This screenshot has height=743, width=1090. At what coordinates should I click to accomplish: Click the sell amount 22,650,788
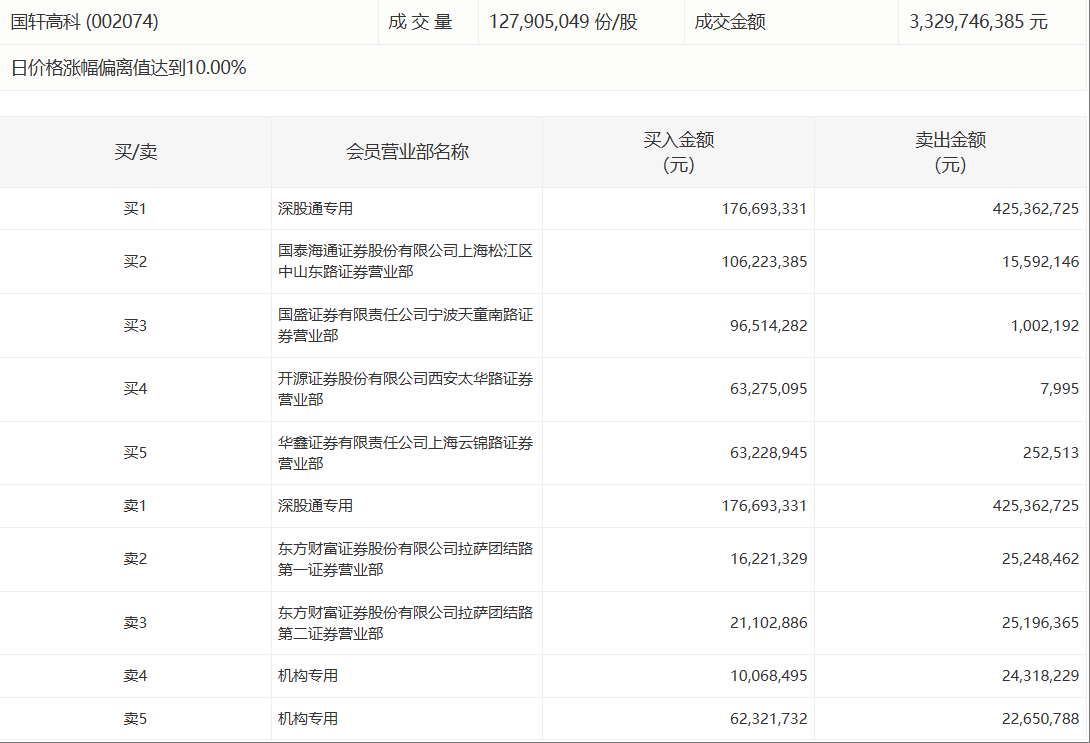click(1040, 719)
